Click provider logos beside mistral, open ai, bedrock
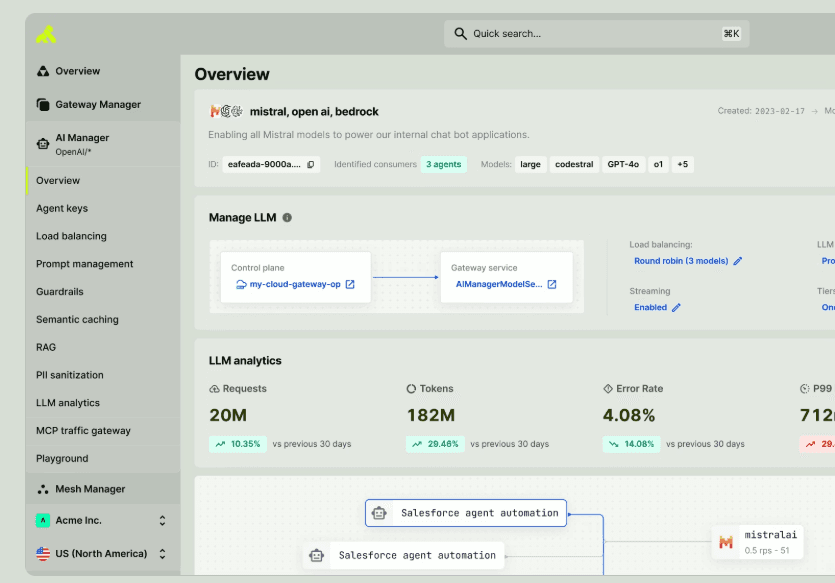The image size is (835, 583). (226, 111)
